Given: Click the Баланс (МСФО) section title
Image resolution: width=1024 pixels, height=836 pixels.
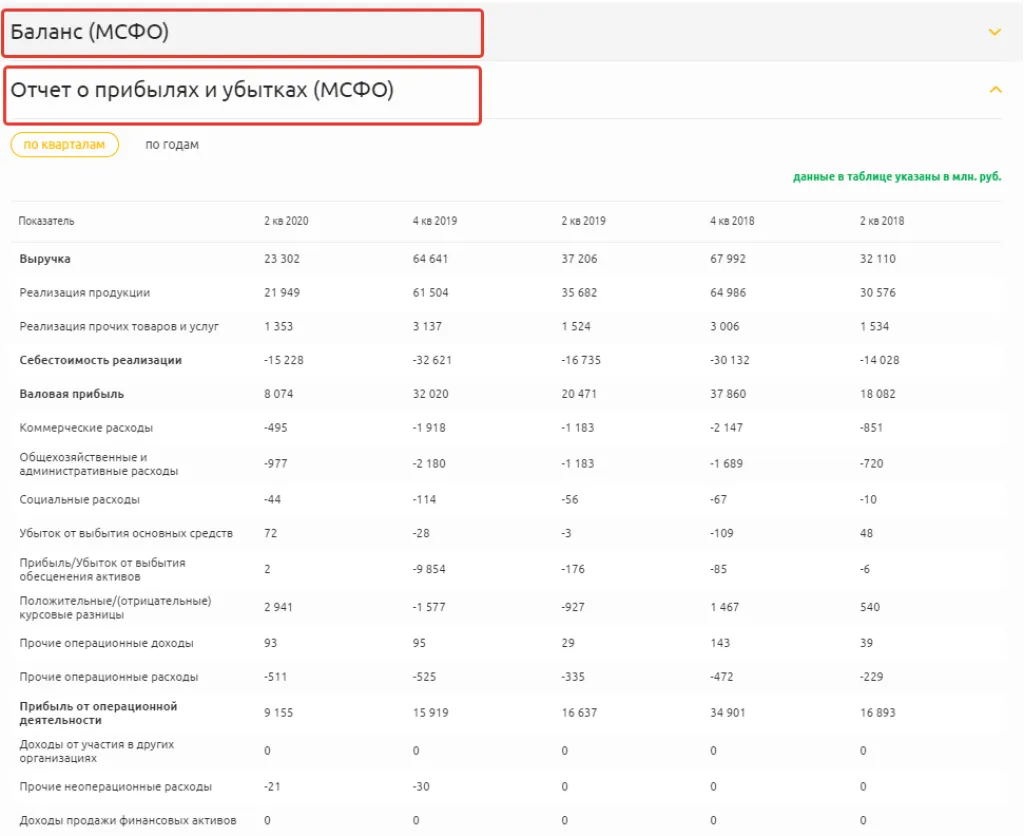Looking at the screenshot, I should click(x=90, y=32).
